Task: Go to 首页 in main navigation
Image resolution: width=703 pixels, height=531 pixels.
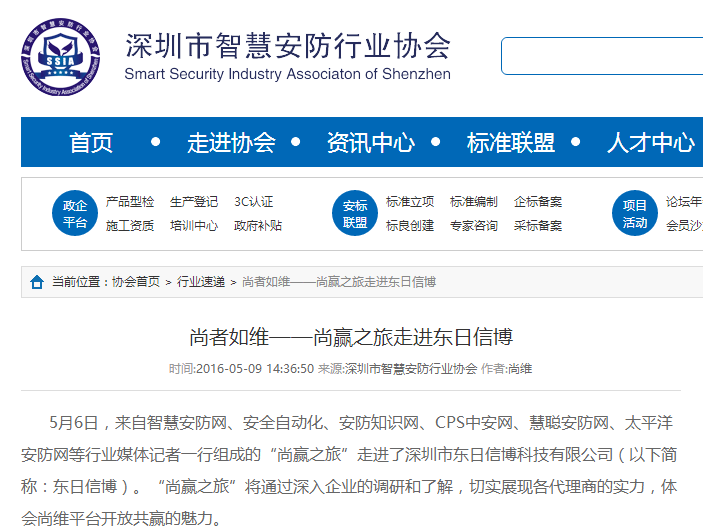Action: point(91,143)
